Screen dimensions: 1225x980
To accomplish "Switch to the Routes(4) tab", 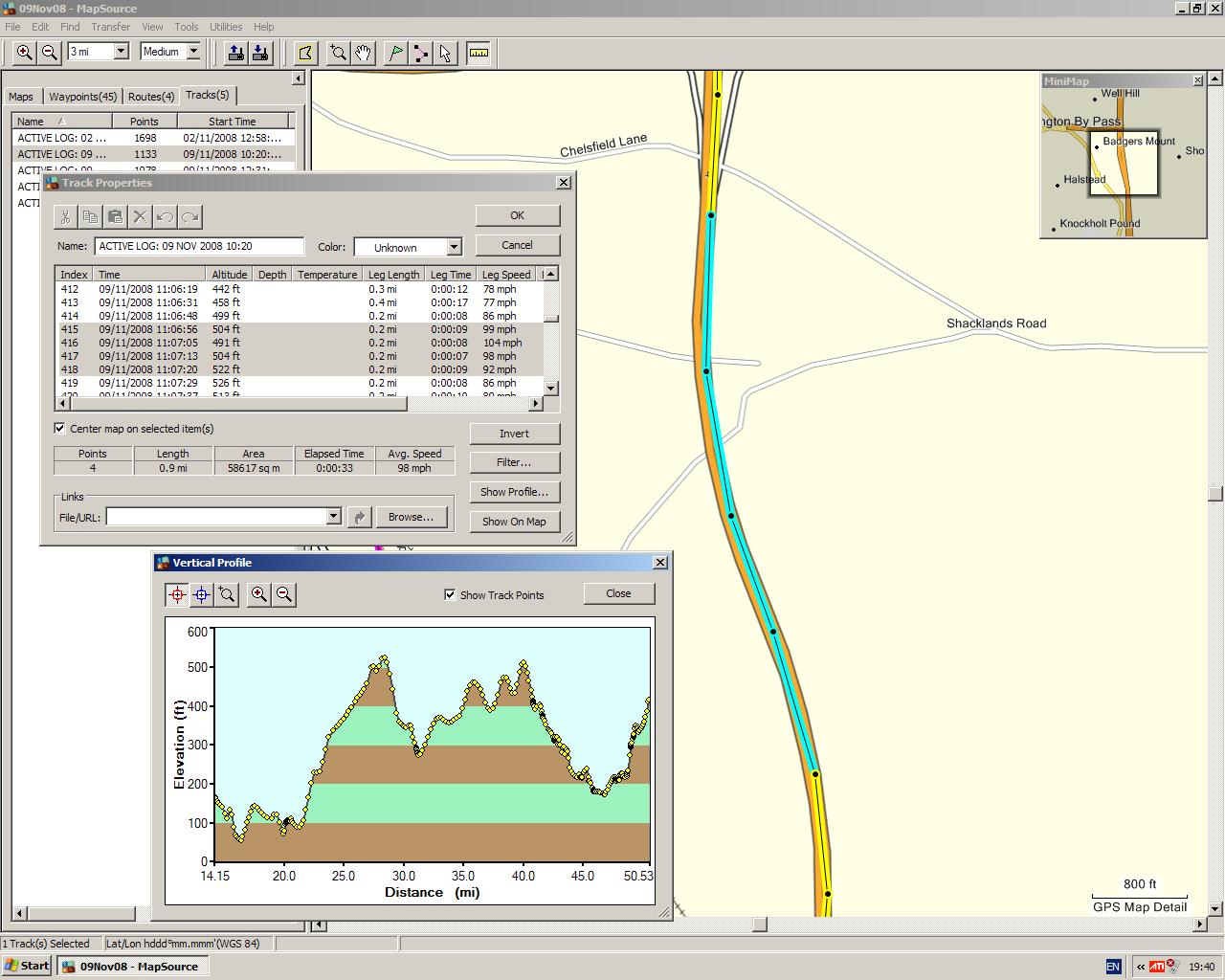I will 151,97.
